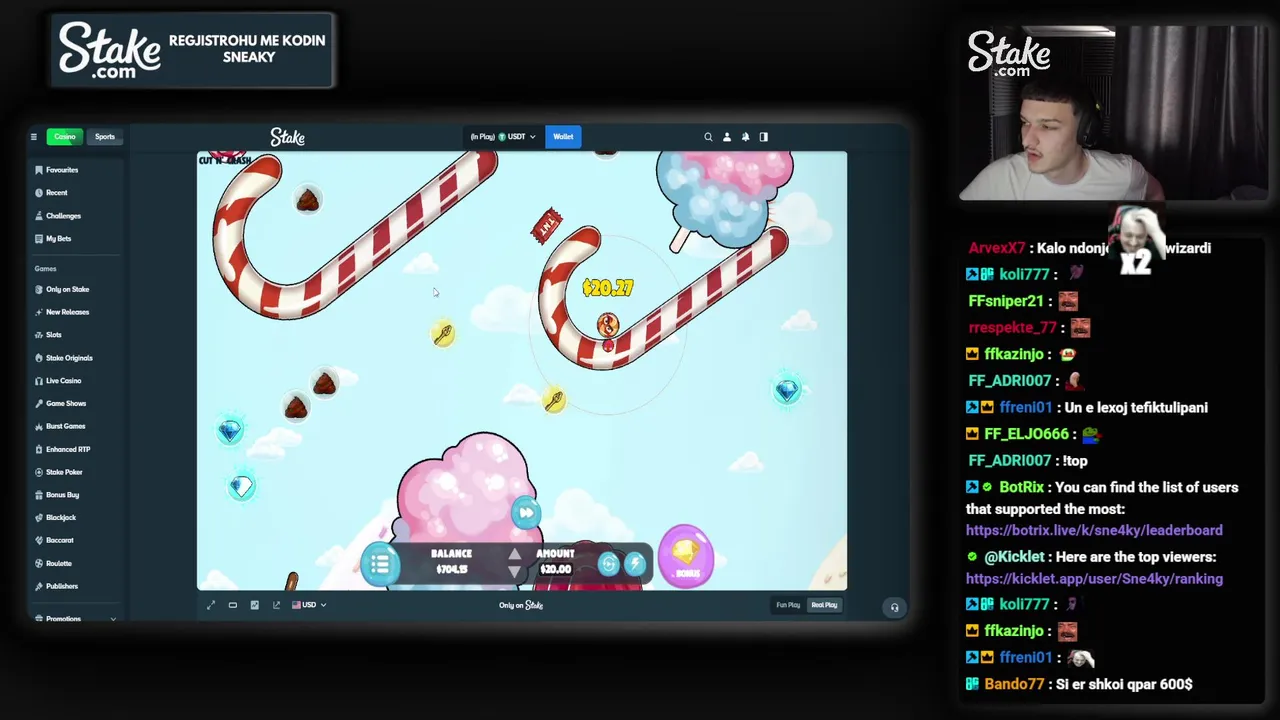1280x720 pixels.
Task: Open Publishers in the sidebar
Action: pos(61,587)
